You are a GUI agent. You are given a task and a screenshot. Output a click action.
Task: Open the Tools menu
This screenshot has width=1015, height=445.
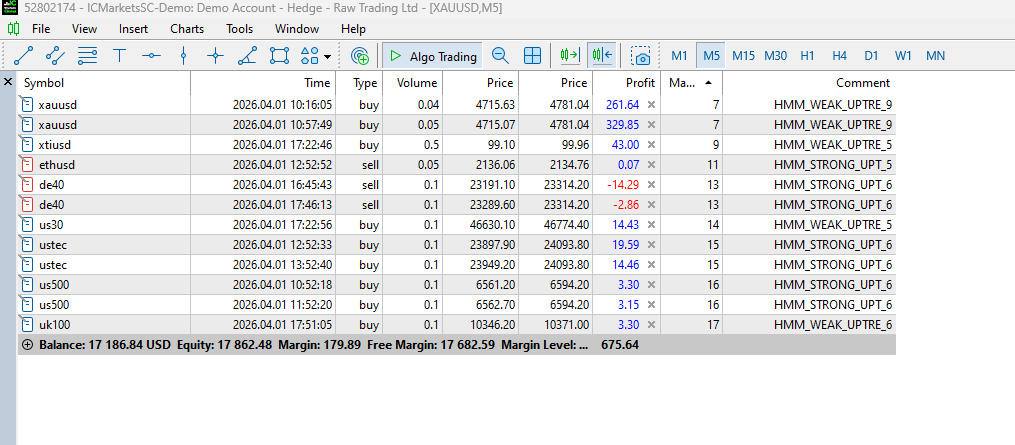click(x=240, y=29)
